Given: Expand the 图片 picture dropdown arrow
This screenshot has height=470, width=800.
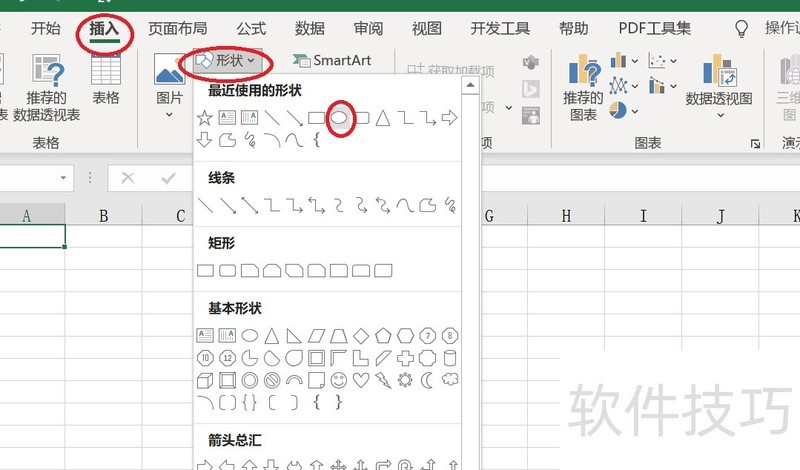Looking at the screenshot, I should [169, 114].
